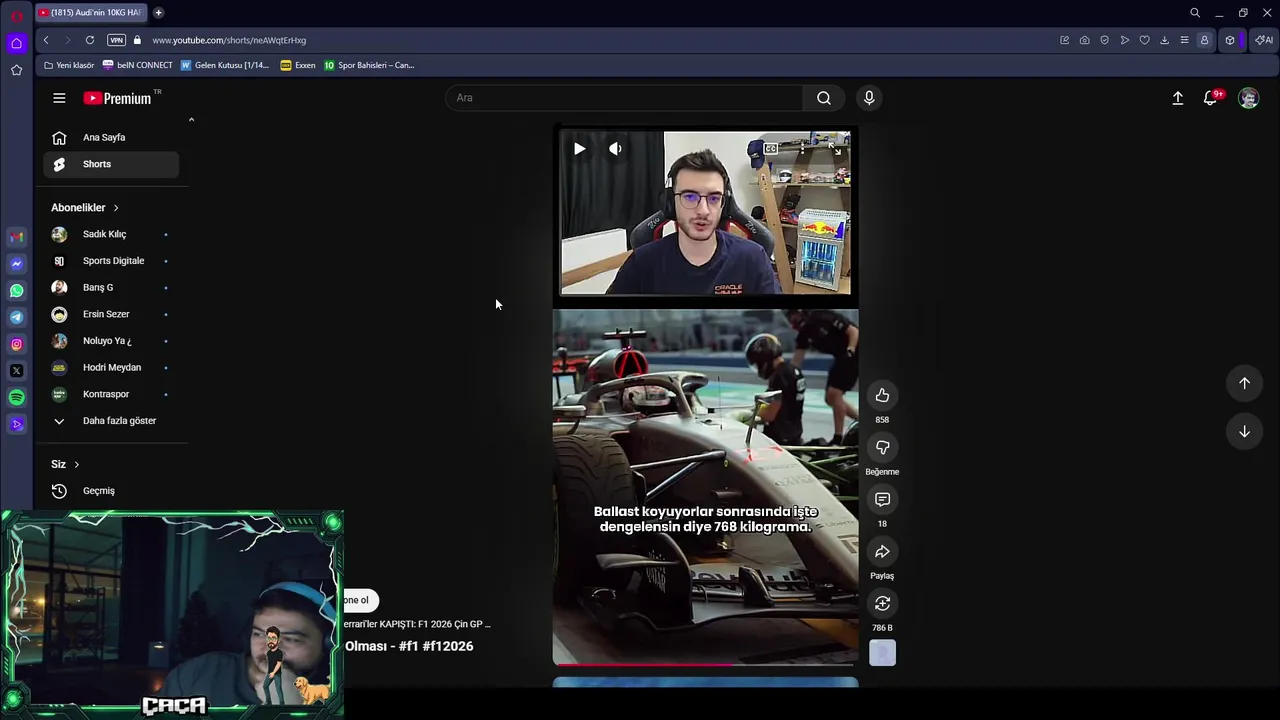Select the Audi'nin 10KG browser tab

click(x=91, y=13)
